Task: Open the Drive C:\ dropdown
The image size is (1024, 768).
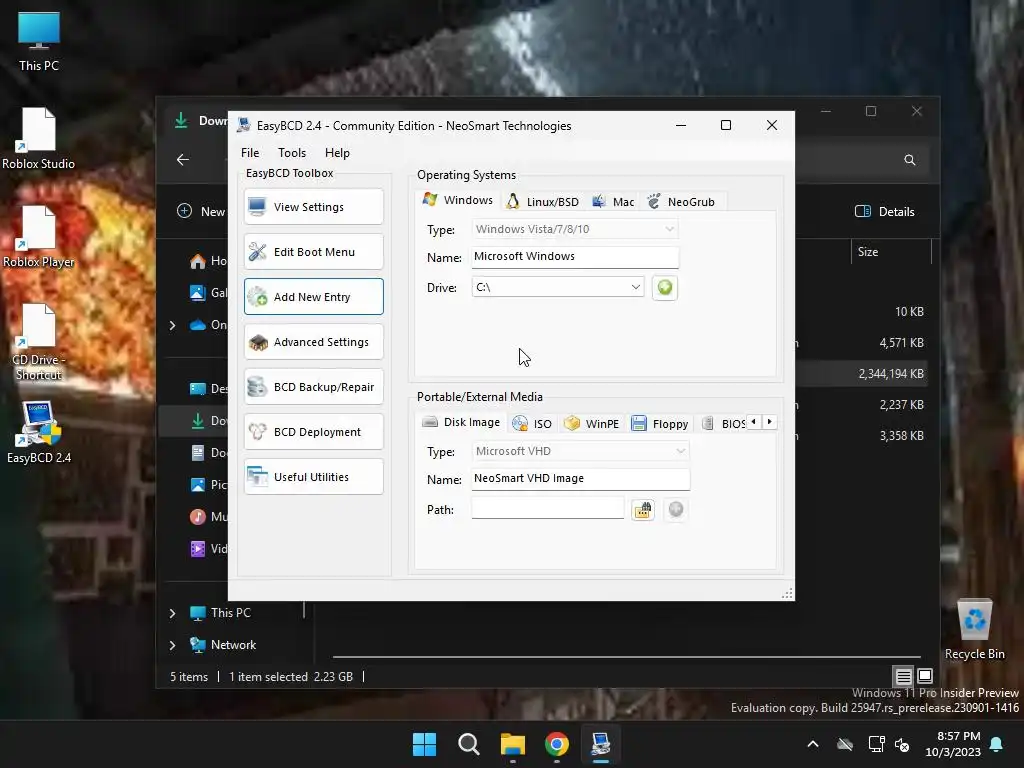Action: tap(558, 287)
